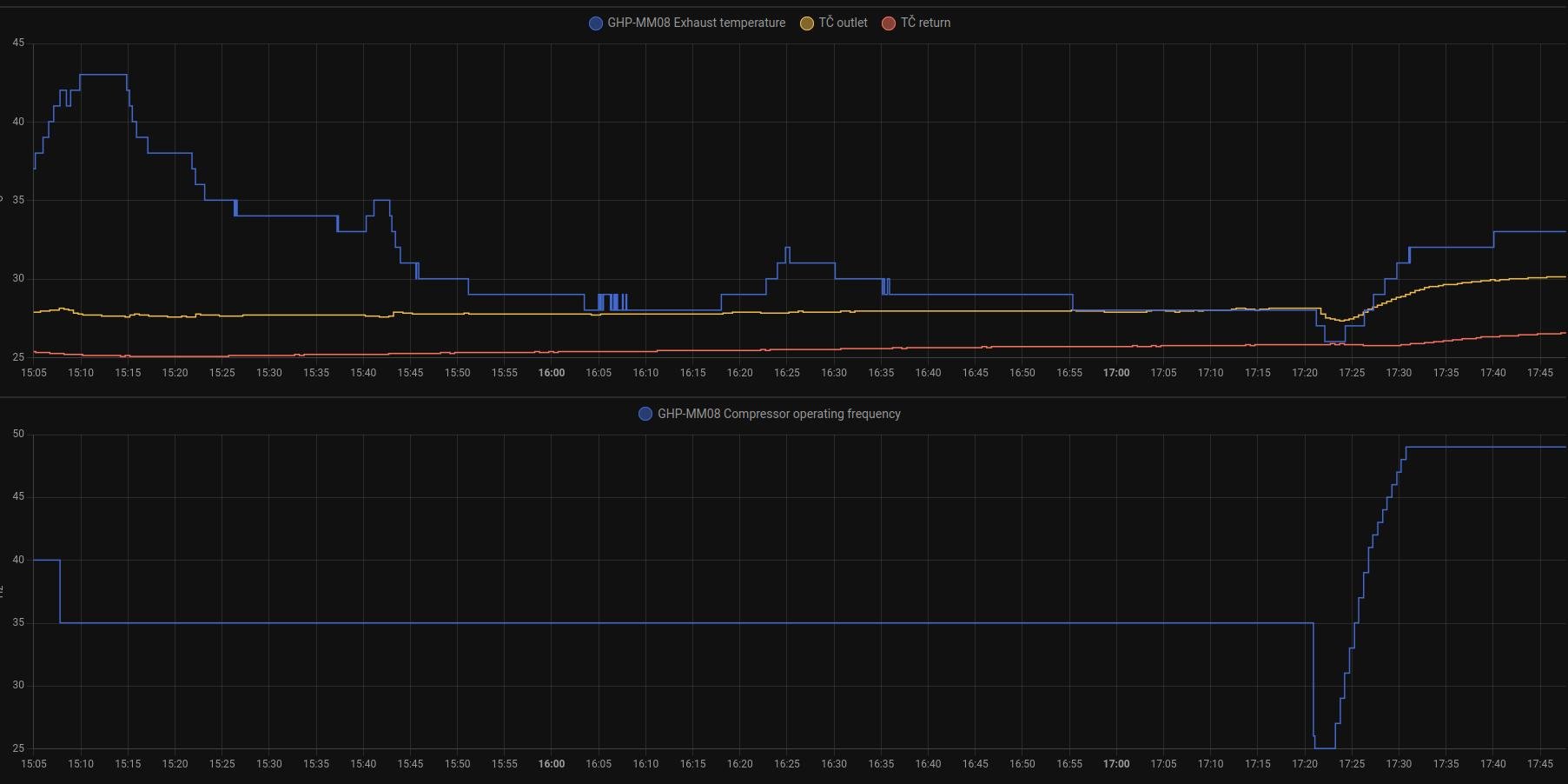This screenshot has height=784, width=1568.
Task: Click the blue Compressor operating frequency legend swatch
Action: click(x=645, y=414)
